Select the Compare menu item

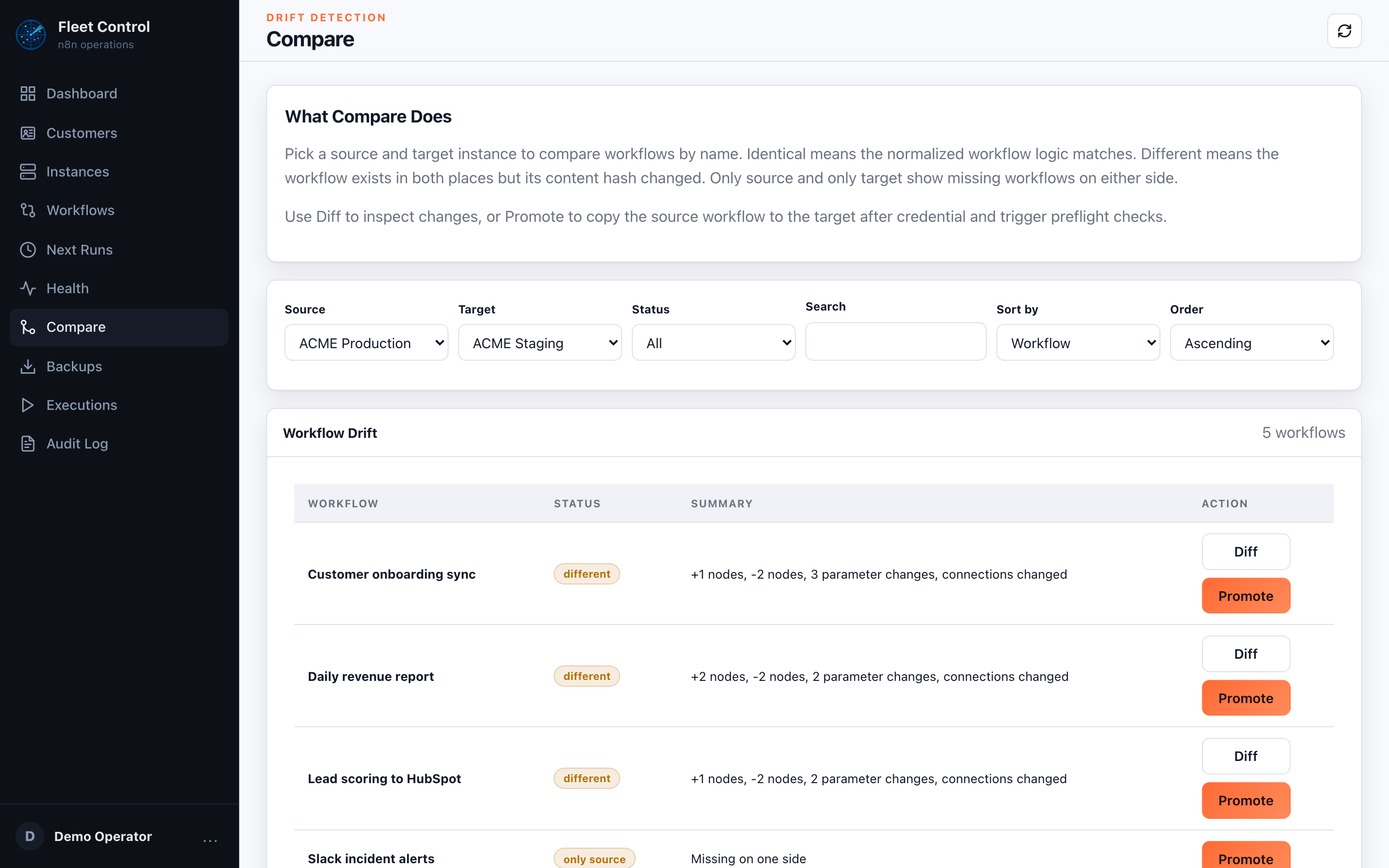pyautogui.click(x=119, y=327)
